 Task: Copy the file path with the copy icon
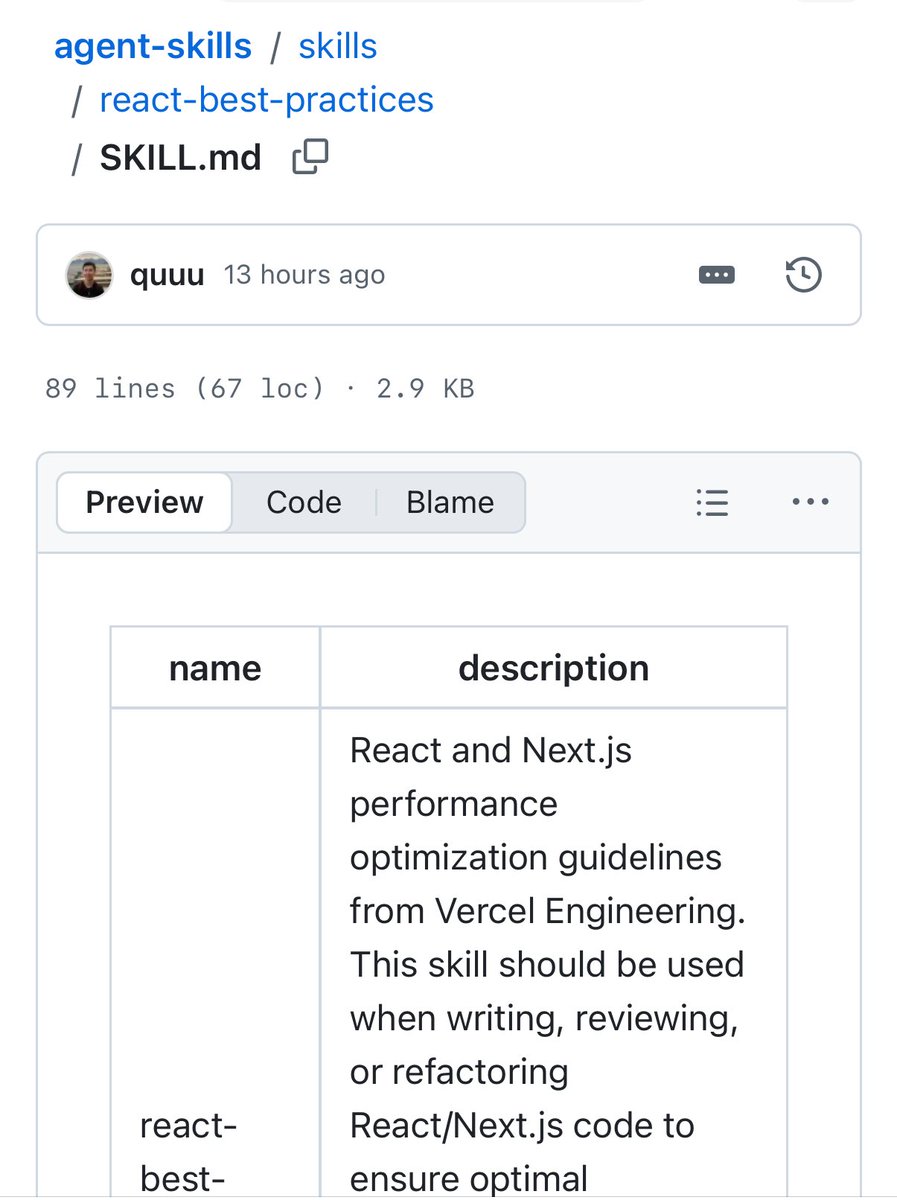pyautogui.click(x=310, y=158)
